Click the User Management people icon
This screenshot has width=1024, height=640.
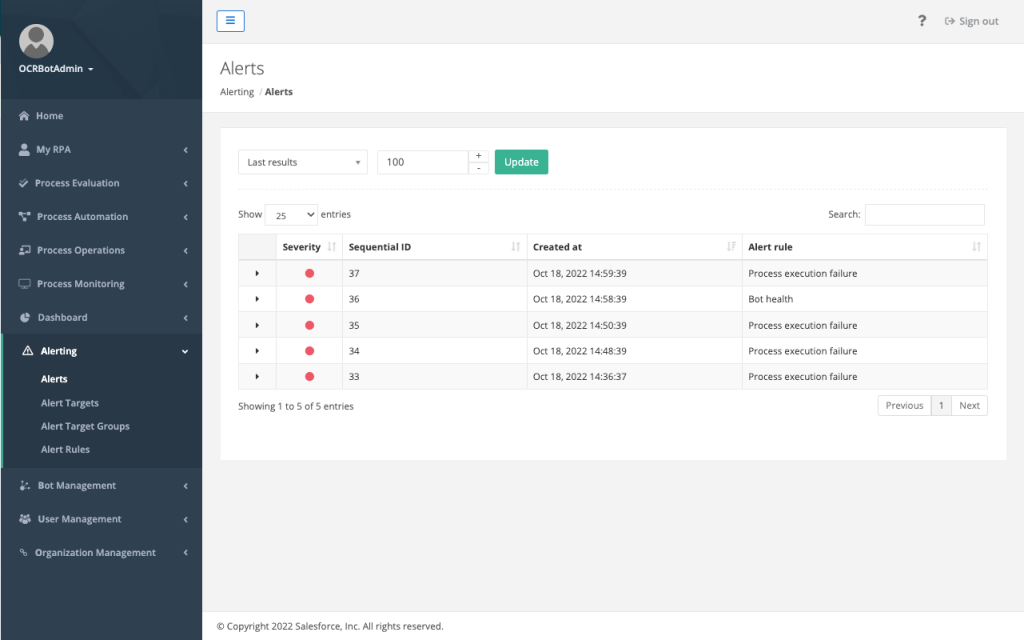[25, 519]
